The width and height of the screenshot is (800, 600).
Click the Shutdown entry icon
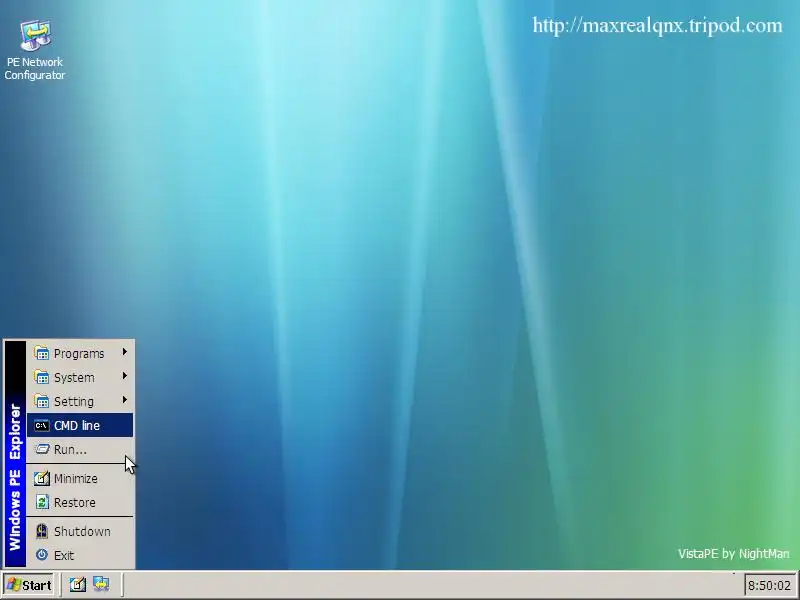(x=42, y=531)
